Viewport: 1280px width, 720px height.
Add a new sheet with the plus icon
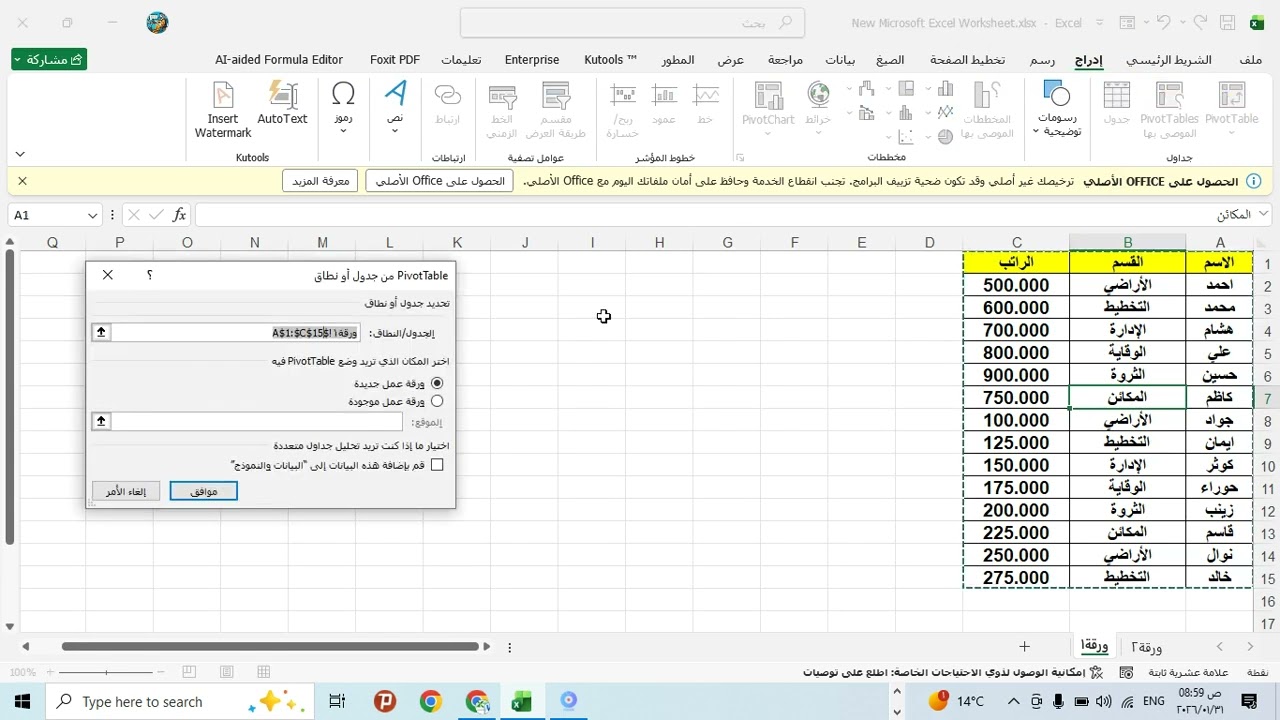click(x=1024, y=647)
